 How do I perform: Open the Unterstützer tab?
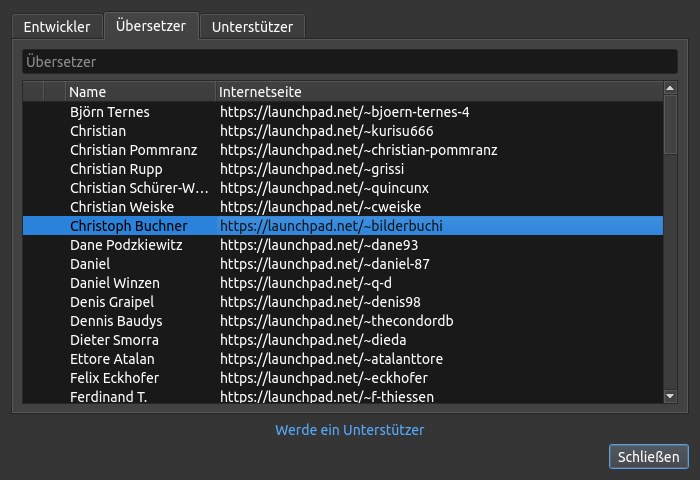[252, 27]
